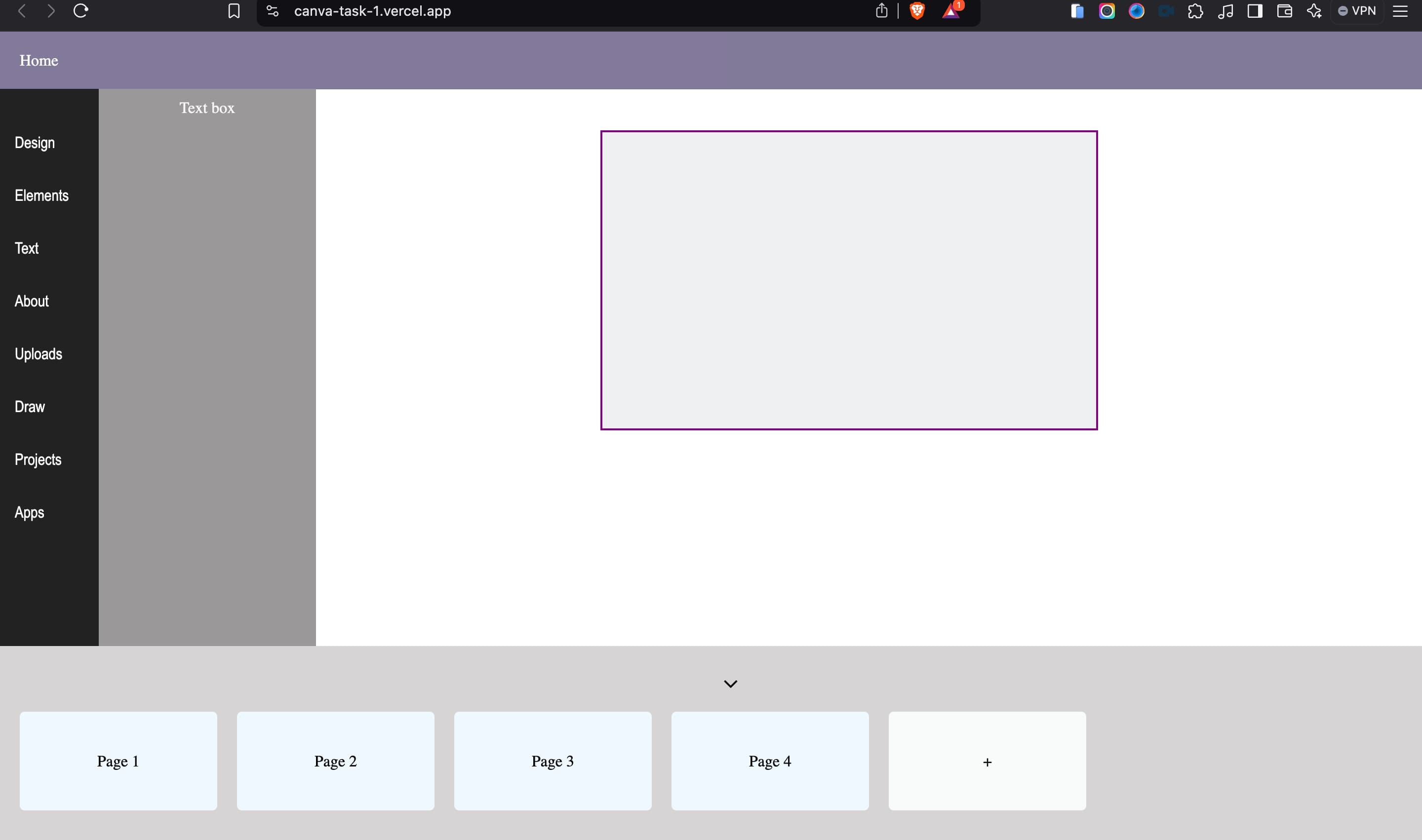This screenshot has width=1422, height=840.
Task: Select the Page 2 thumbnail
Action: coord(335,761)
